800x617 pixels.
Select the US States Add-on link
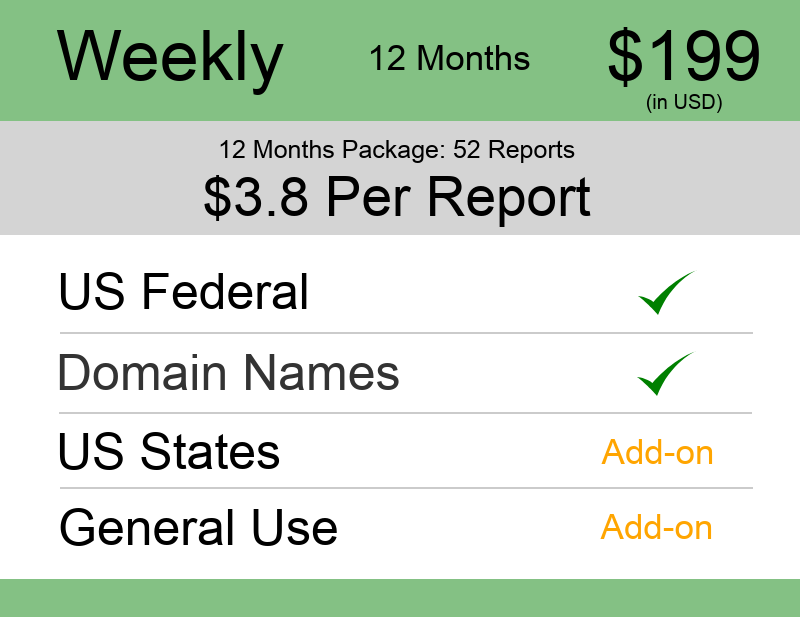657,452
